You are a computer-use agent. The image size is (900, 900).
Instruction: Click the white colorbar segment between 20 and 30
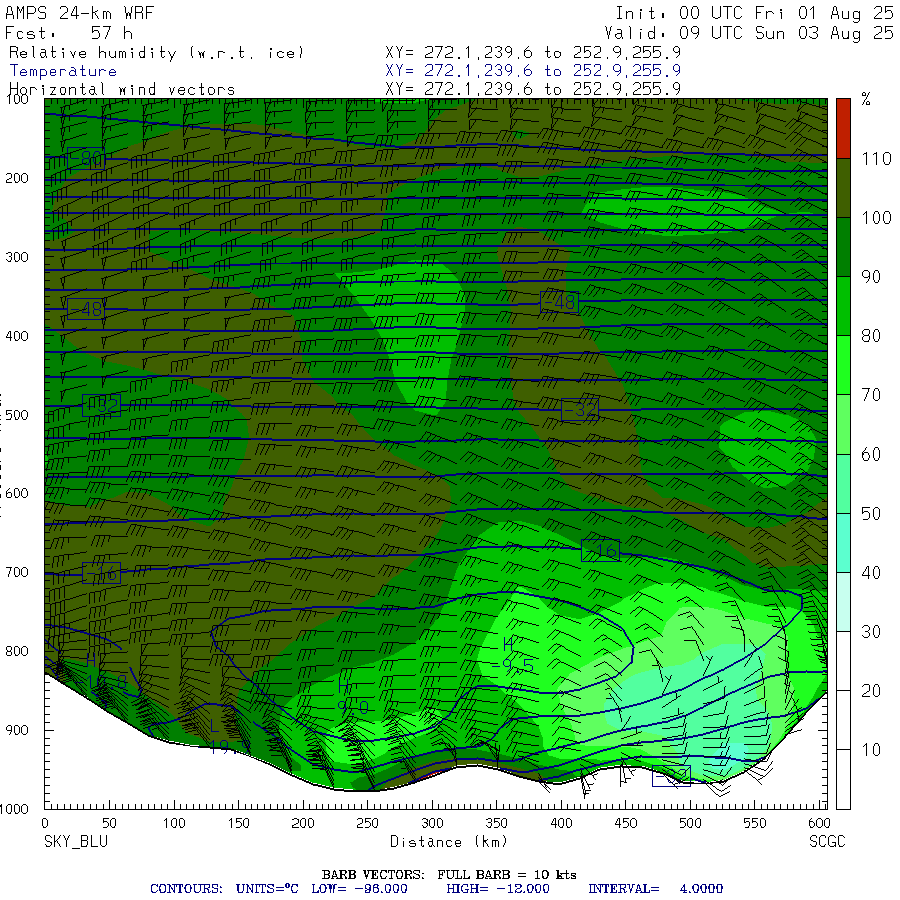843,661
